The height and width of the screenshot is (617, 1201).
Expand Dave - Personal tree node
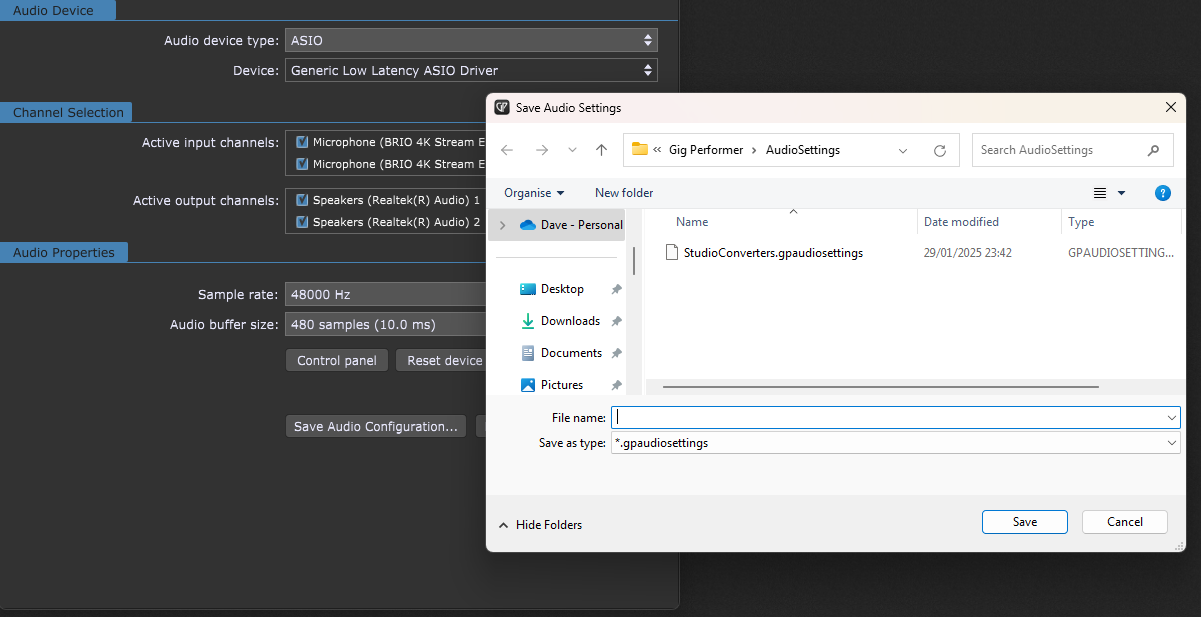[x=502, y=225]
